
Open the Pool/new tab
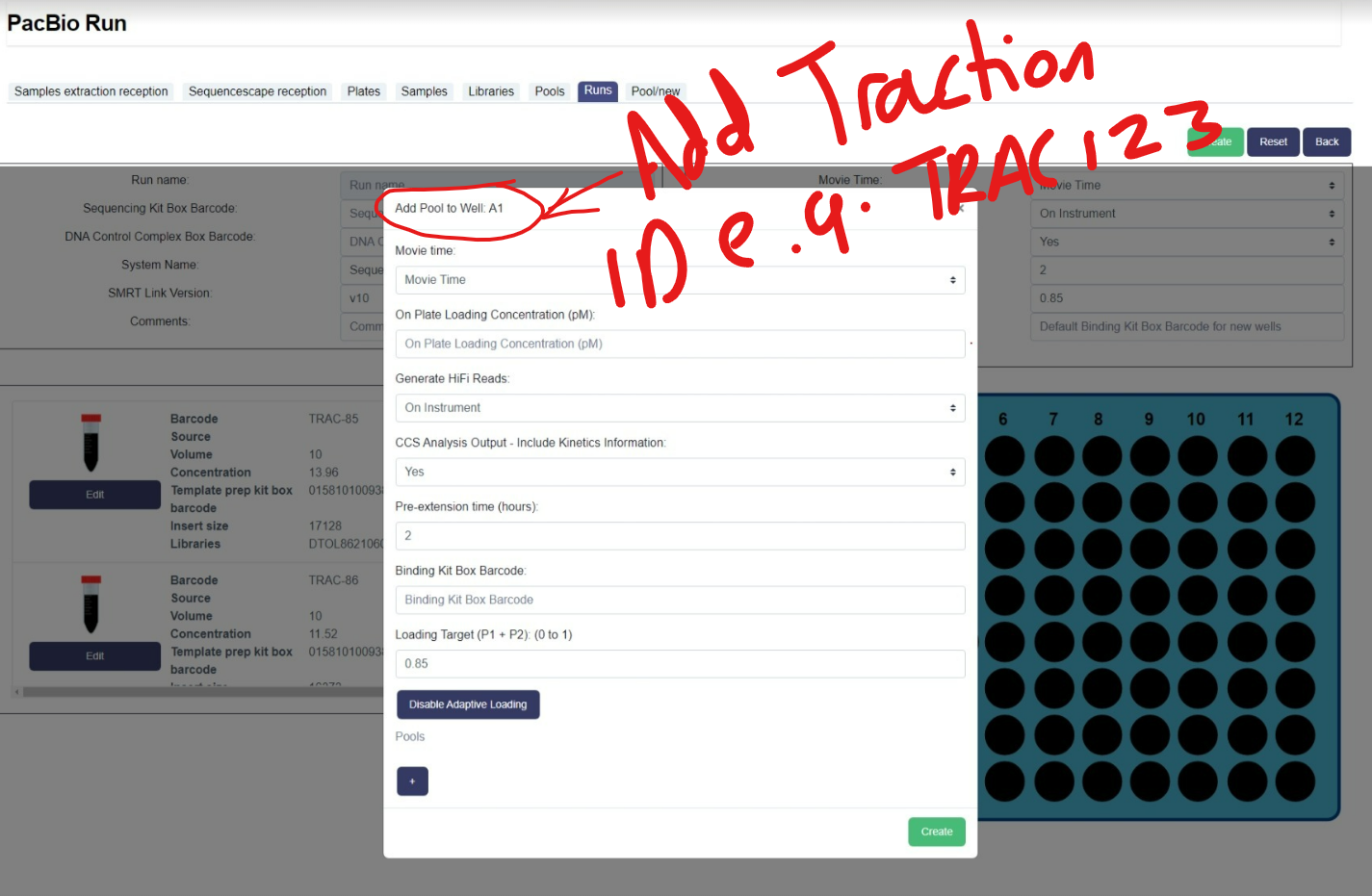coord(656,90)
